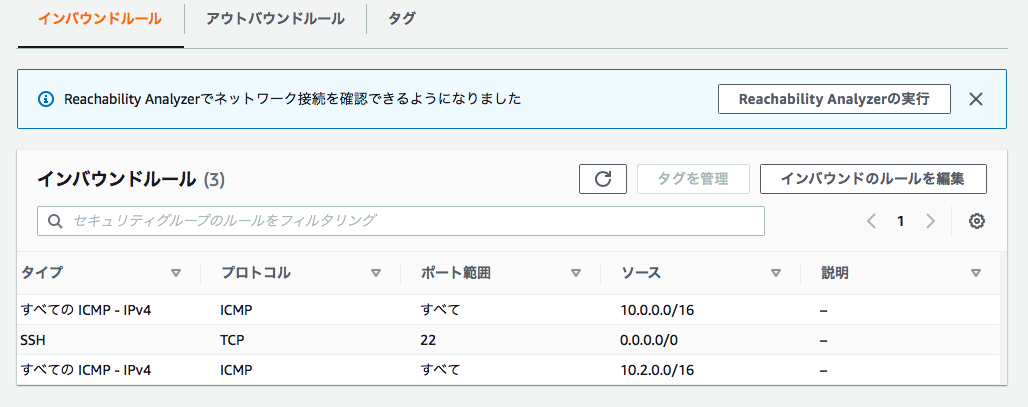Refresh the inbound rules list
This screenshot has height=407, width=1028.
coord(603,179)
